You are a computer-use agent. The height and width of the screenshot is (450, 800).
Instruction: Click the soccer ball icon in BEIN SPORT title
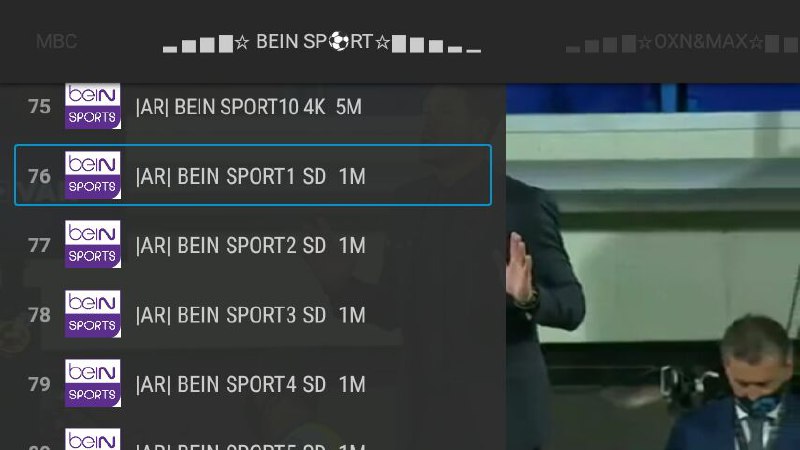[338, 41]
